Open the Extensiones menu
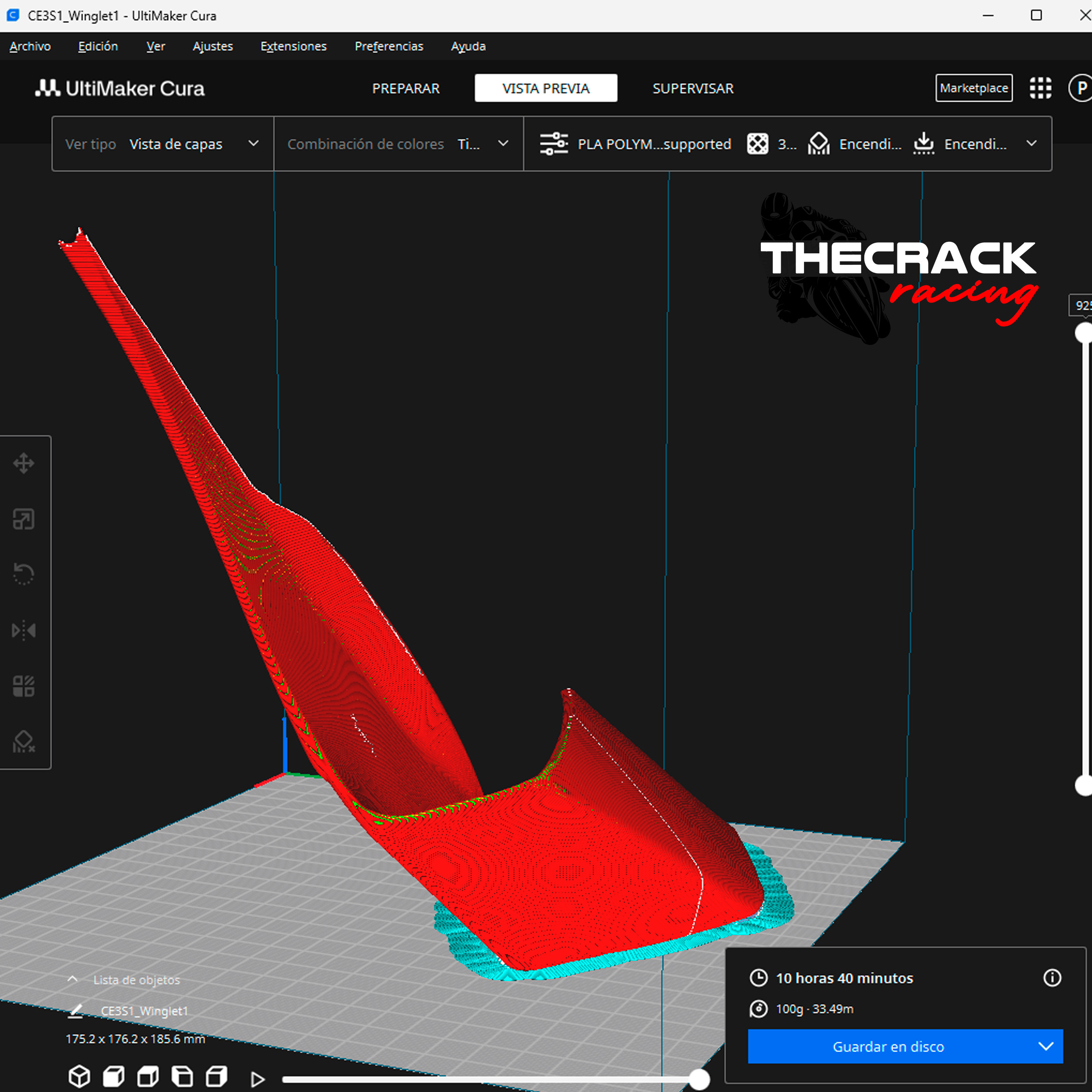 [293, 46]
